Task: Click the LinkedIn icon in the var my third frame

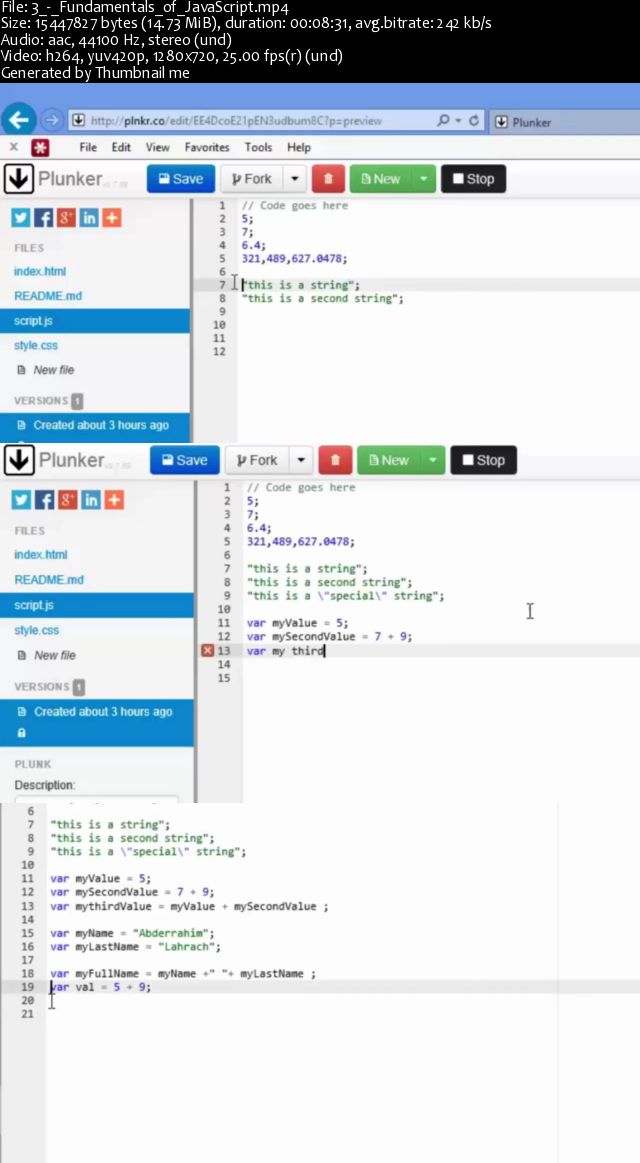Action: (x=90, y=500)
